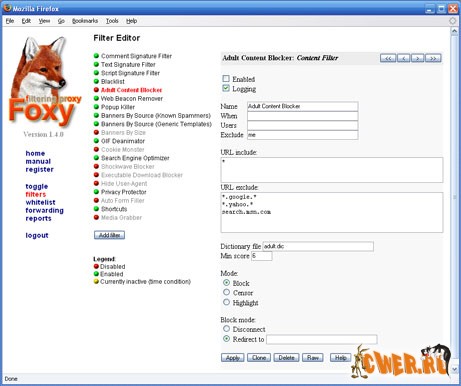The width and height of the screenshot is (461, 386).
Task: Click the toggle link in sidebar
Action: click(37, 186)
